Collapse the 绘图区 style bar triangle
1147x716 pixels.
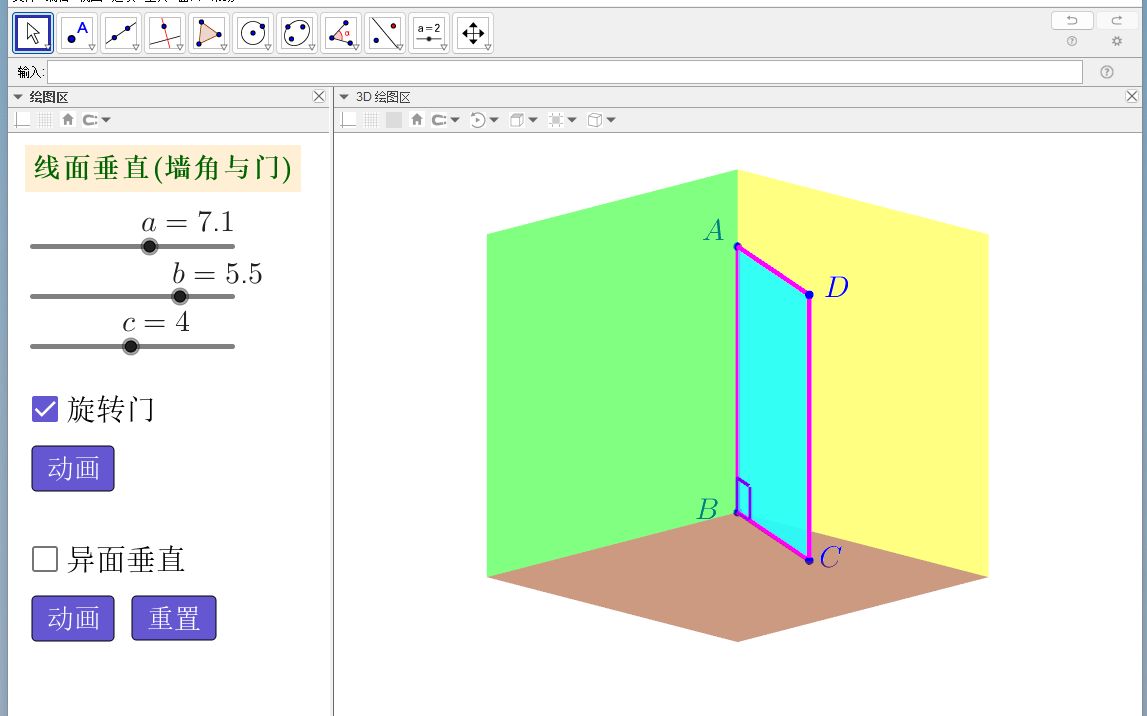[18, 97]
